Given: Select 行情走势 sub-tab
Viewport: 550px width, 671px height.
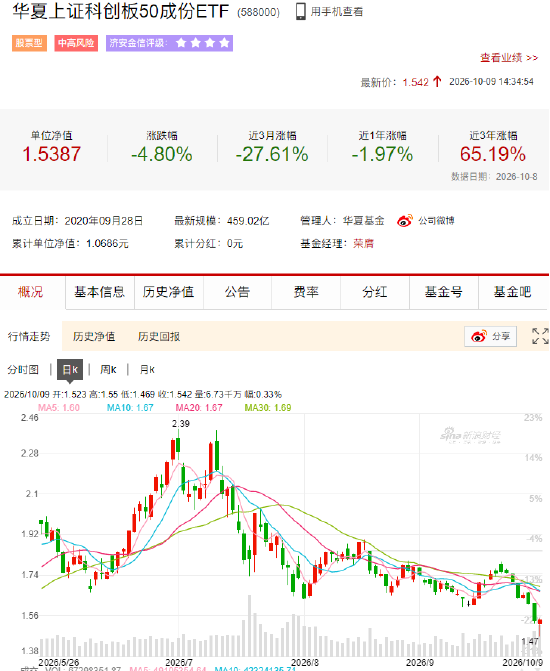Looking at the screenshot, I should [x=29, y=336].
